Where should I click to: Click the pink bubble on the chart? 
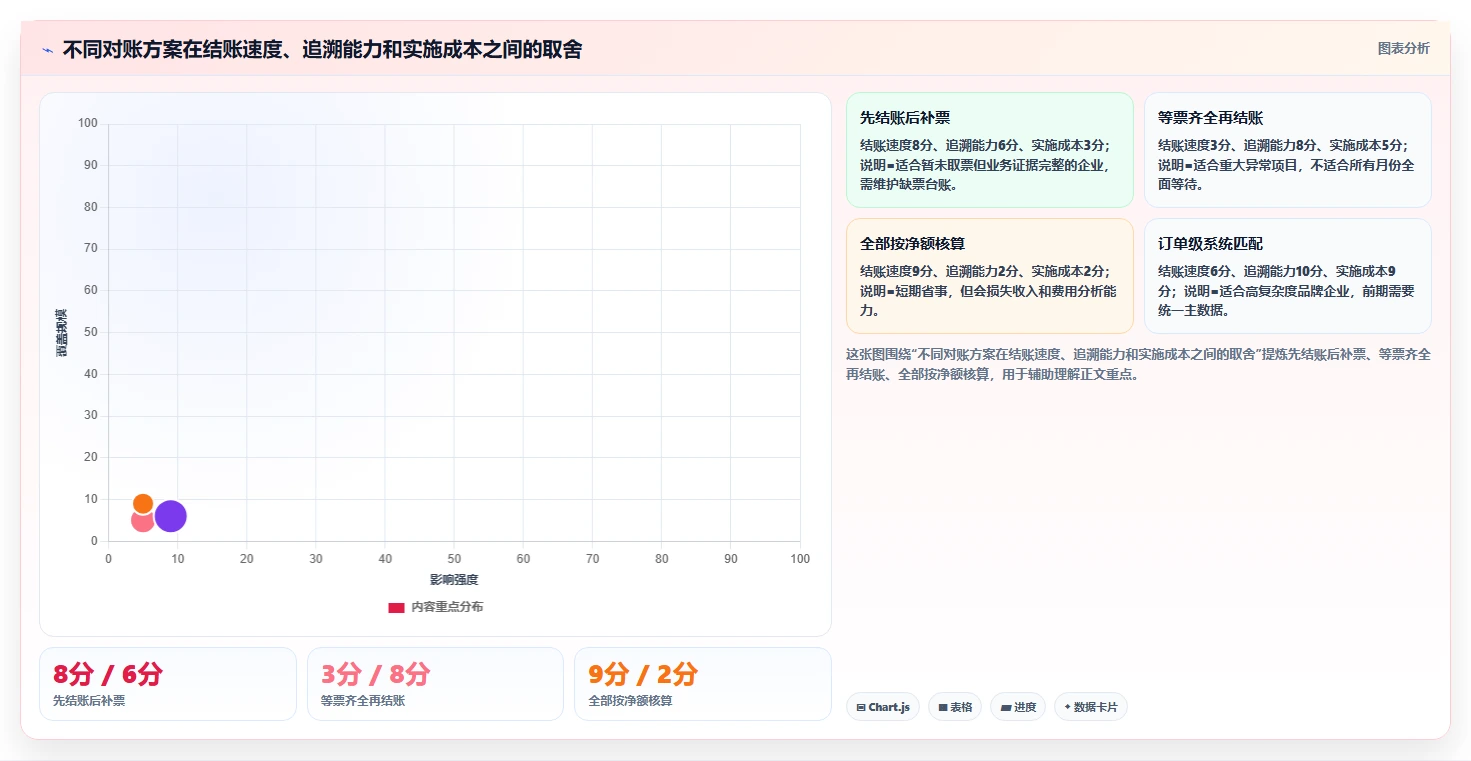point(143,521)
